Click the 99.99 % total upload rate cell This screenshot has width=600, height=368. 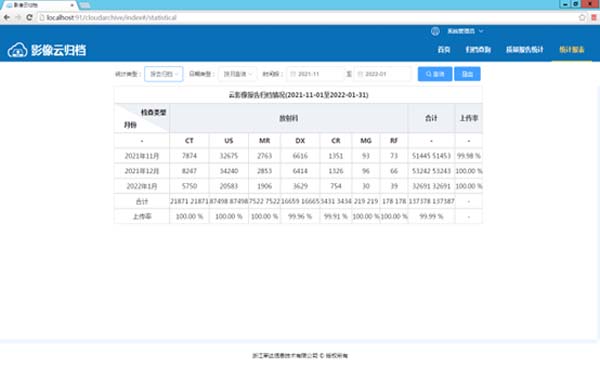(x=431, y=217)
